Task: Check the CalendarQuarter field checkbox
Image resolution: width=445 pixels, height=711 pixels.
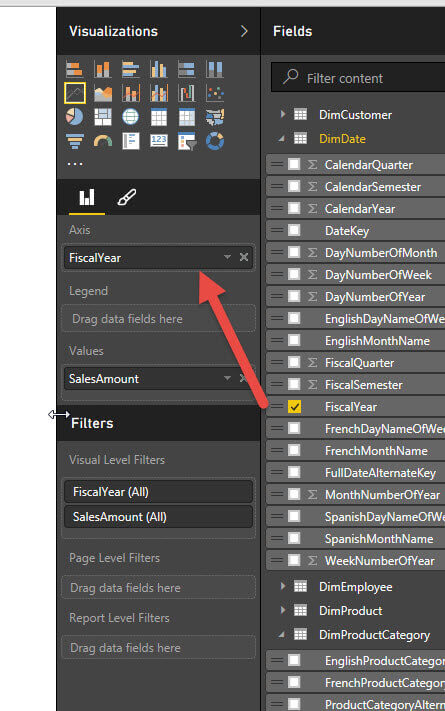Action: tap(294, 164)
